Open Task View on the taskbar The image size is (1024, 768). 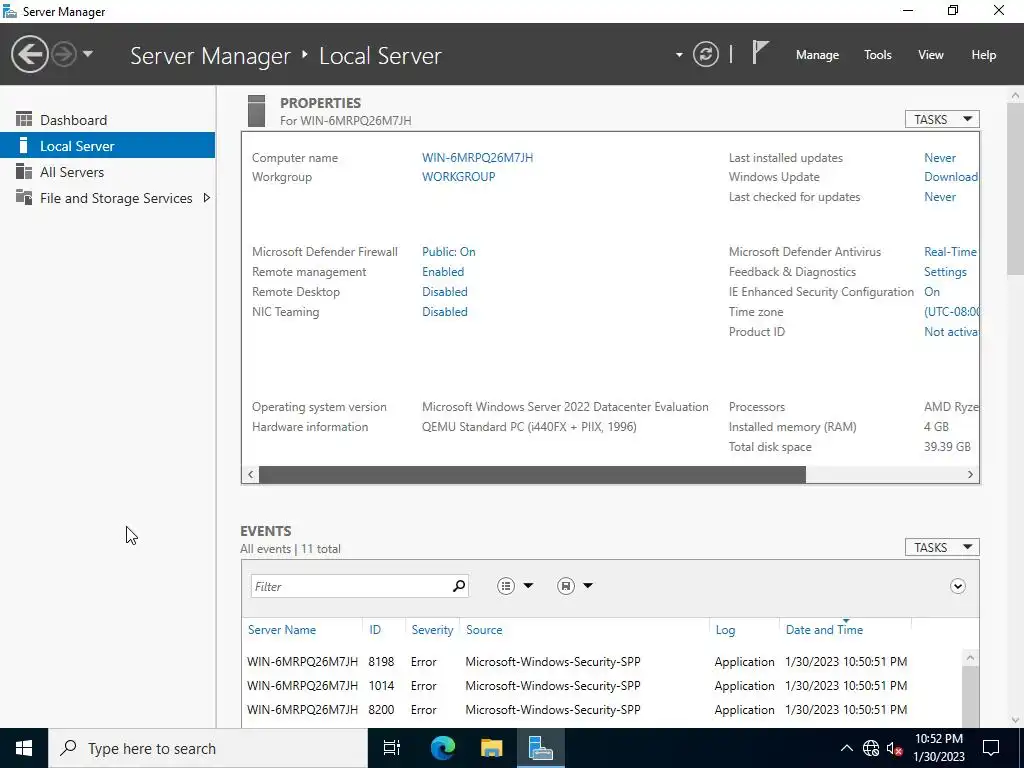(392, 748)
